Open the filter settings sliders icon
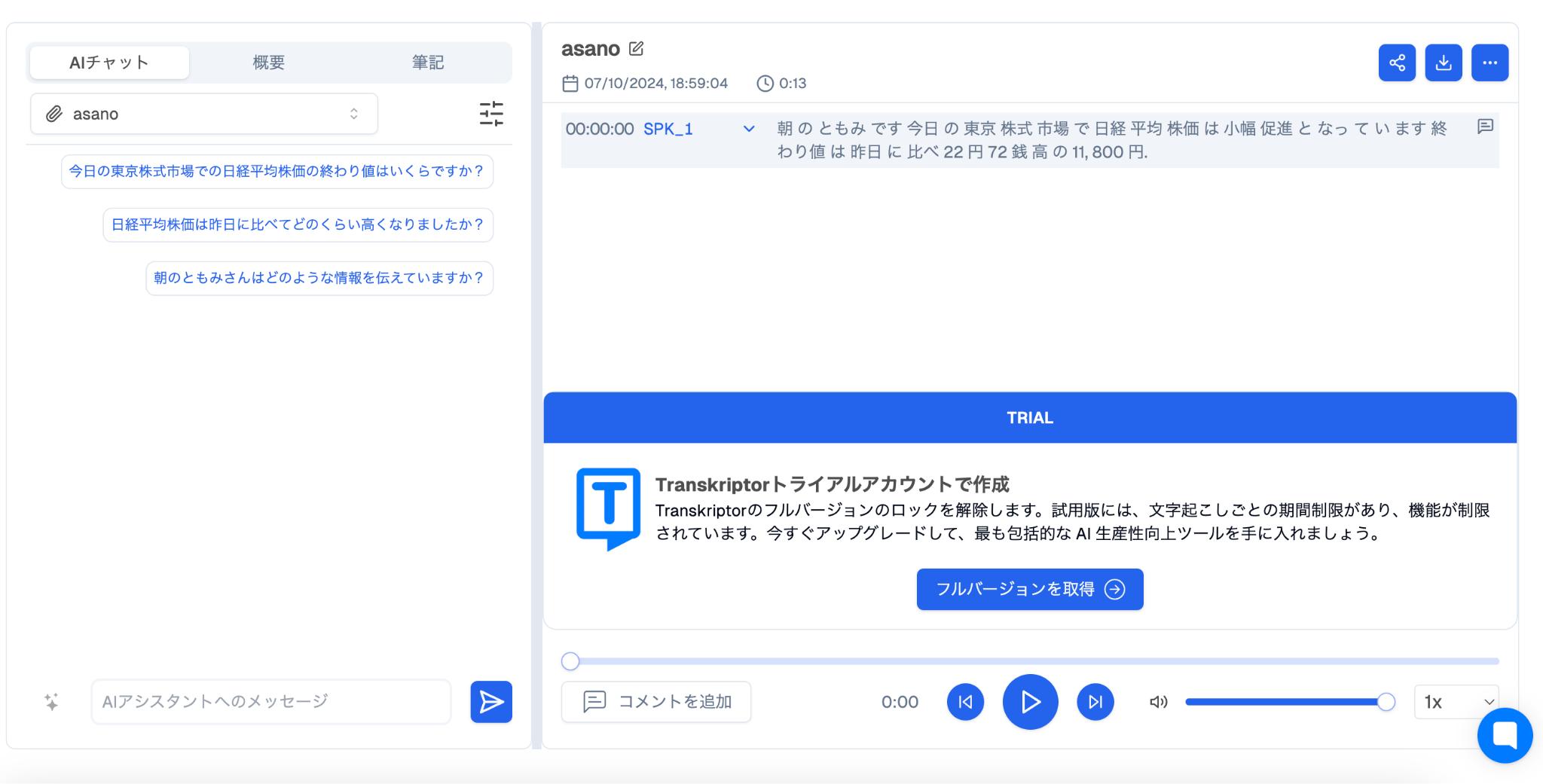 491,114
